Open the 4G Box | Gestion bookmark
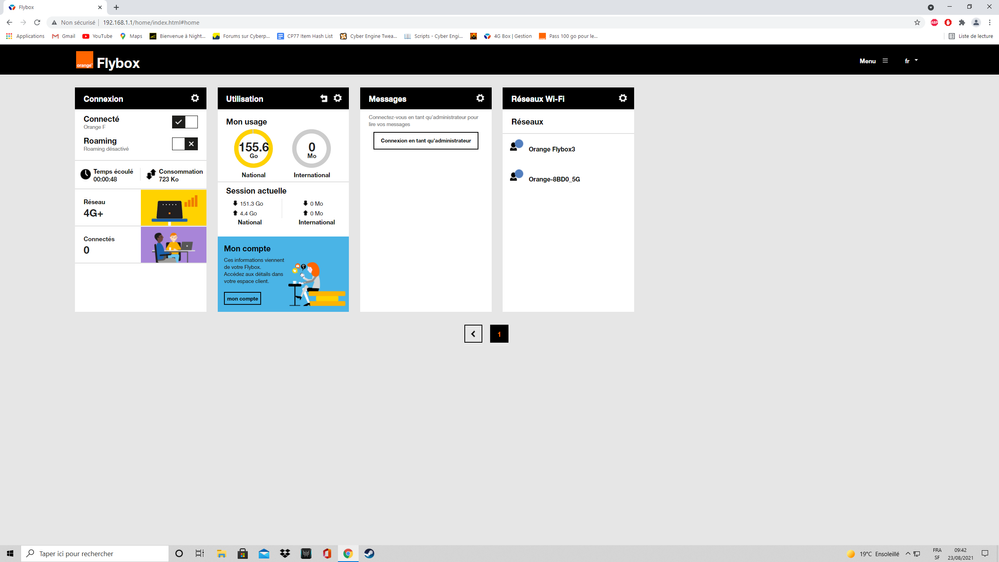Image resolution: width=999 pixels, height=562 pixels. tap(508, 36)
